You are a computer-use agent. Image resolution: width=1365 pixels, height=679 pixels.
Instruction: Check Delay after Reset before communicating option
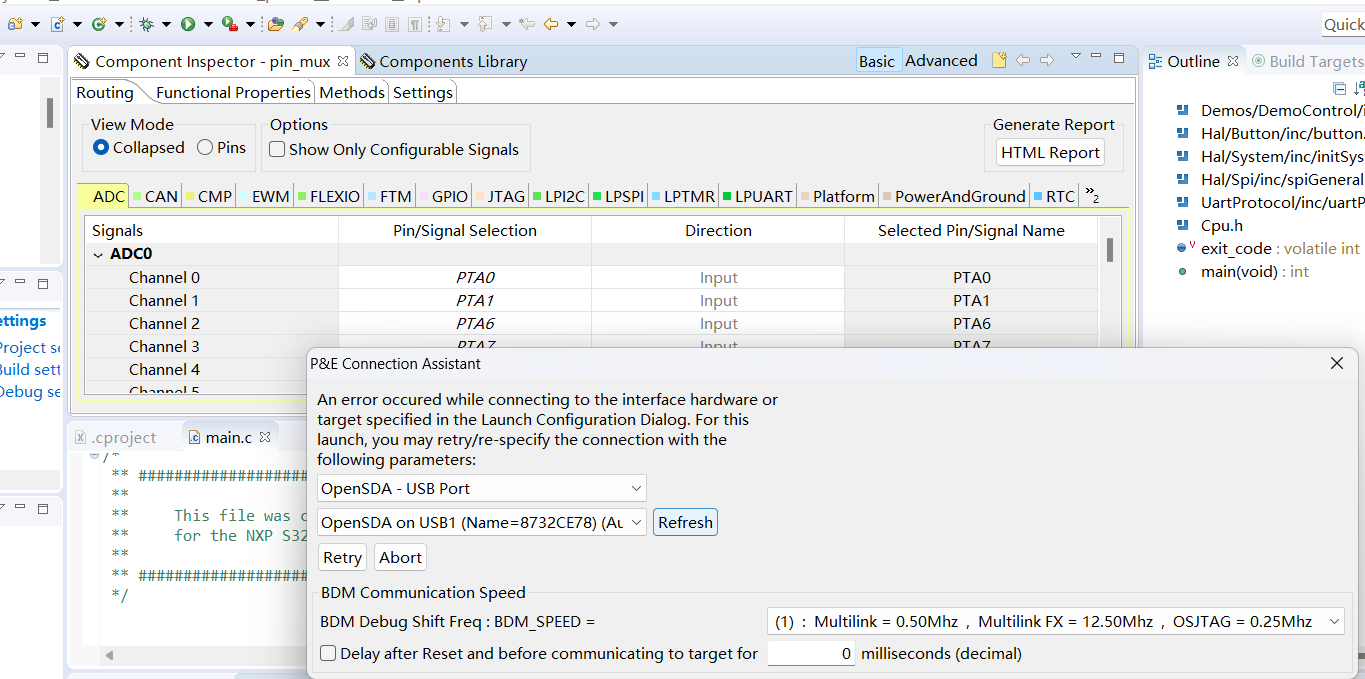(327, 653)
